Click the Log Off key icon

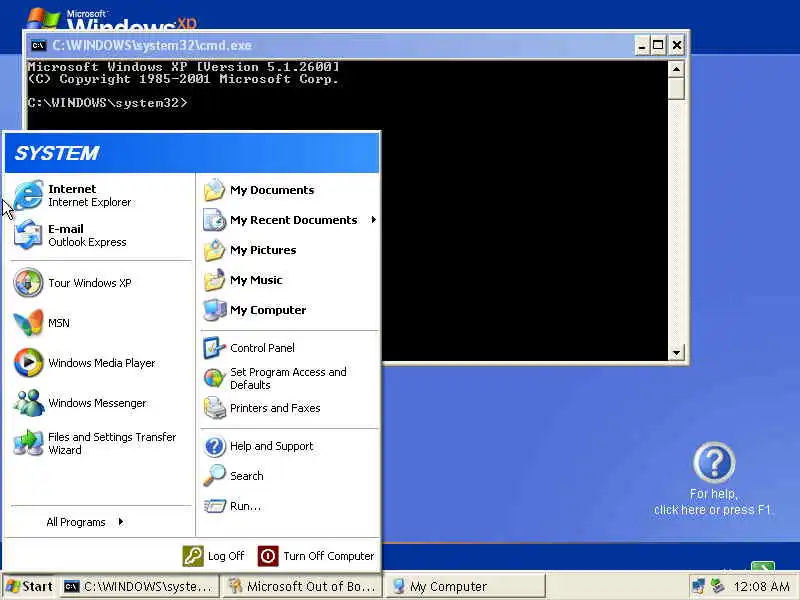pyautogui.click(x=193, y=556)
